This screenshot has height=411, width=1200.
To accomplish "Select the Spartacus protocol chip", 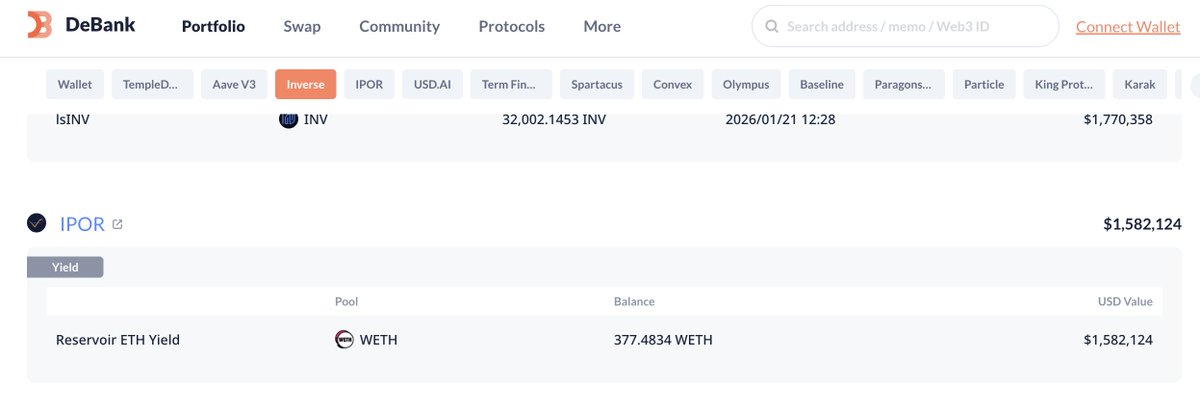I will click(596, 84).
